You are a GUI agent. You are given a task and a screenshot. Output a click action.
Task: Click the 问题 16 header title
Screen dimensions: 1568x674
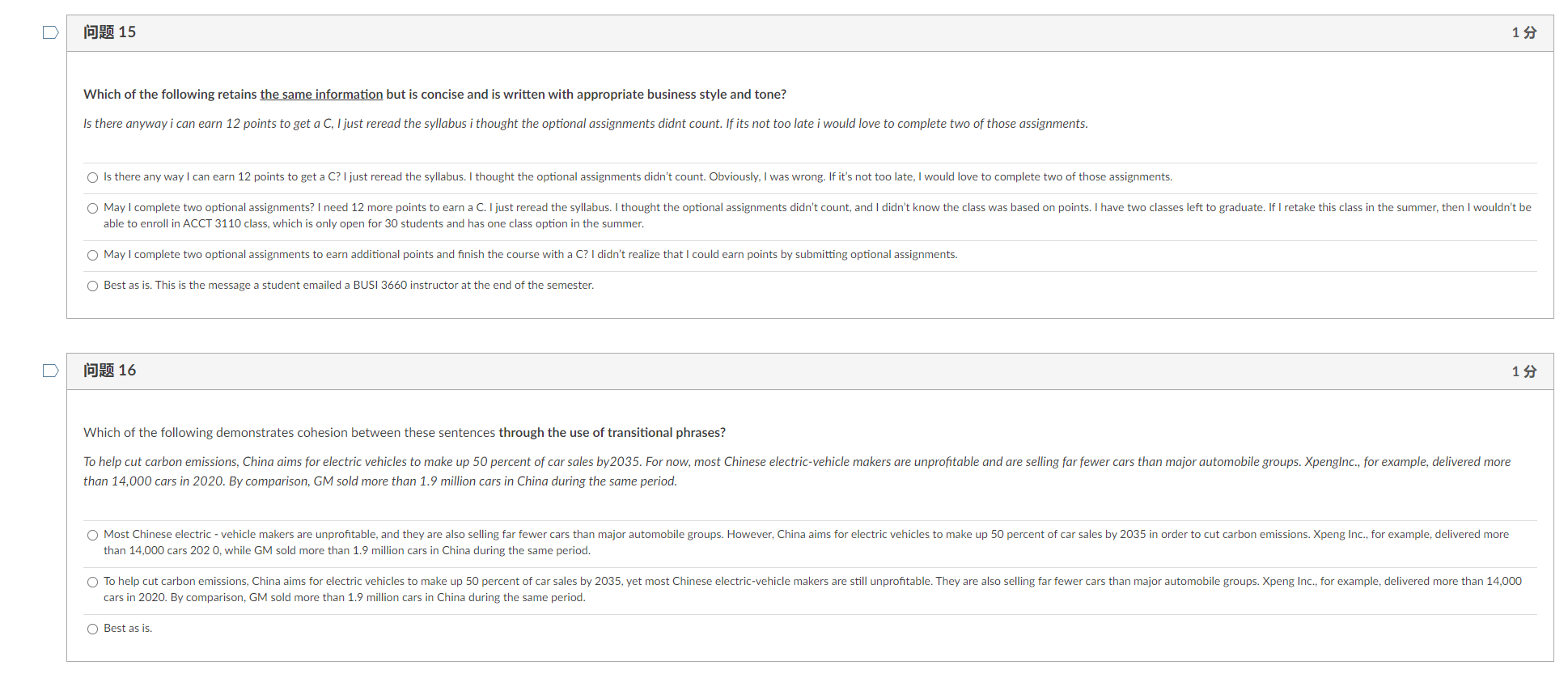pyautogui.click(x=109, y=371)
